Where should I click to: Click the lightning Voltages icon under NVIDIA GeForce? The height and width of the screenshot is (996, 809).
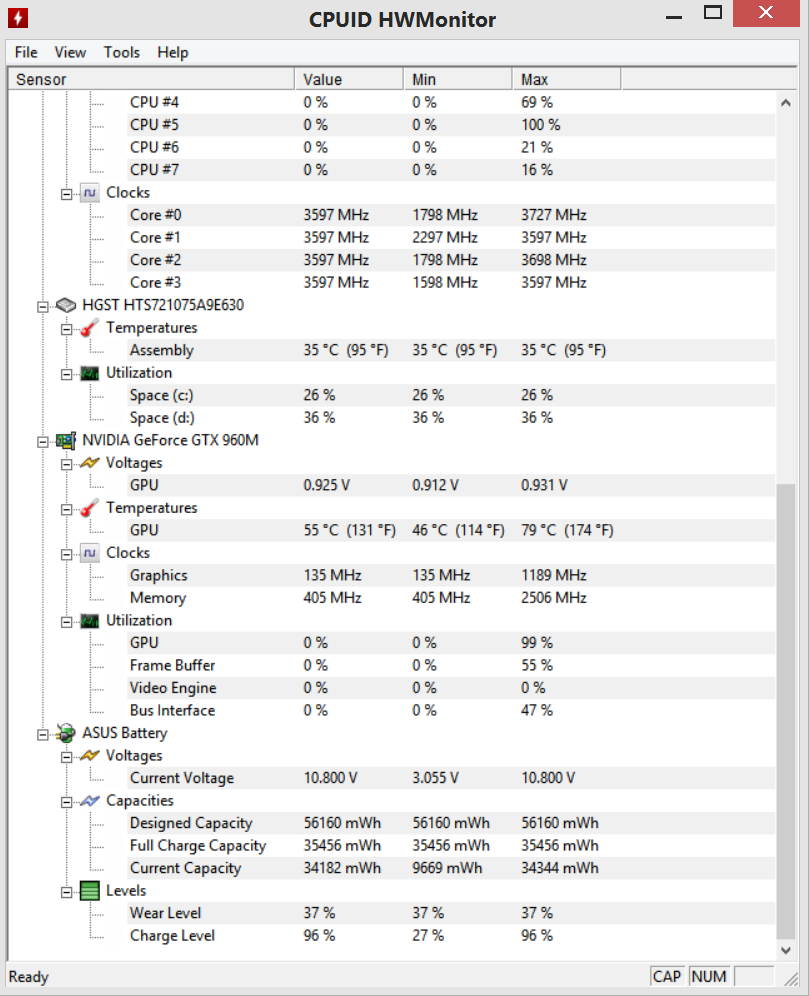coord(90,463)
